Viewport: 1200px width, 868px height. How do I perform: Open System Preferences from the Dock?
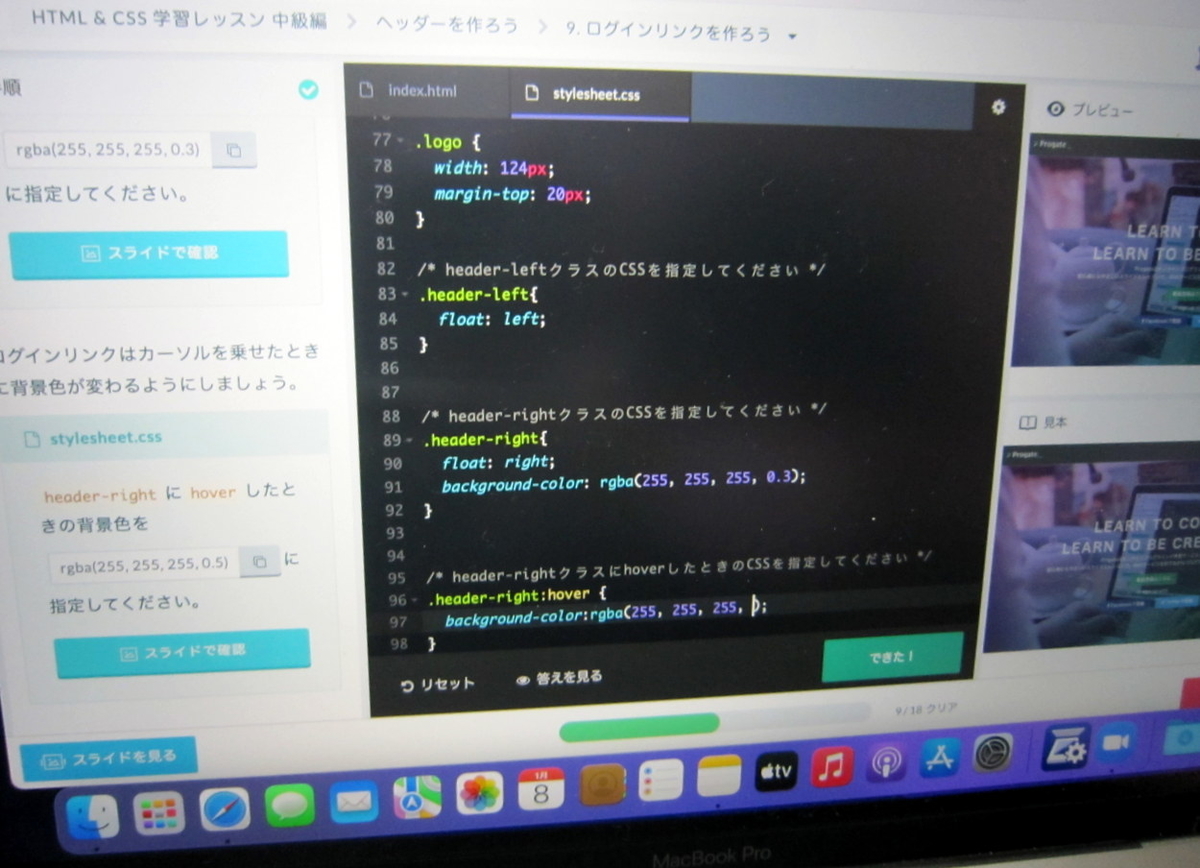(x=993, y=753)
